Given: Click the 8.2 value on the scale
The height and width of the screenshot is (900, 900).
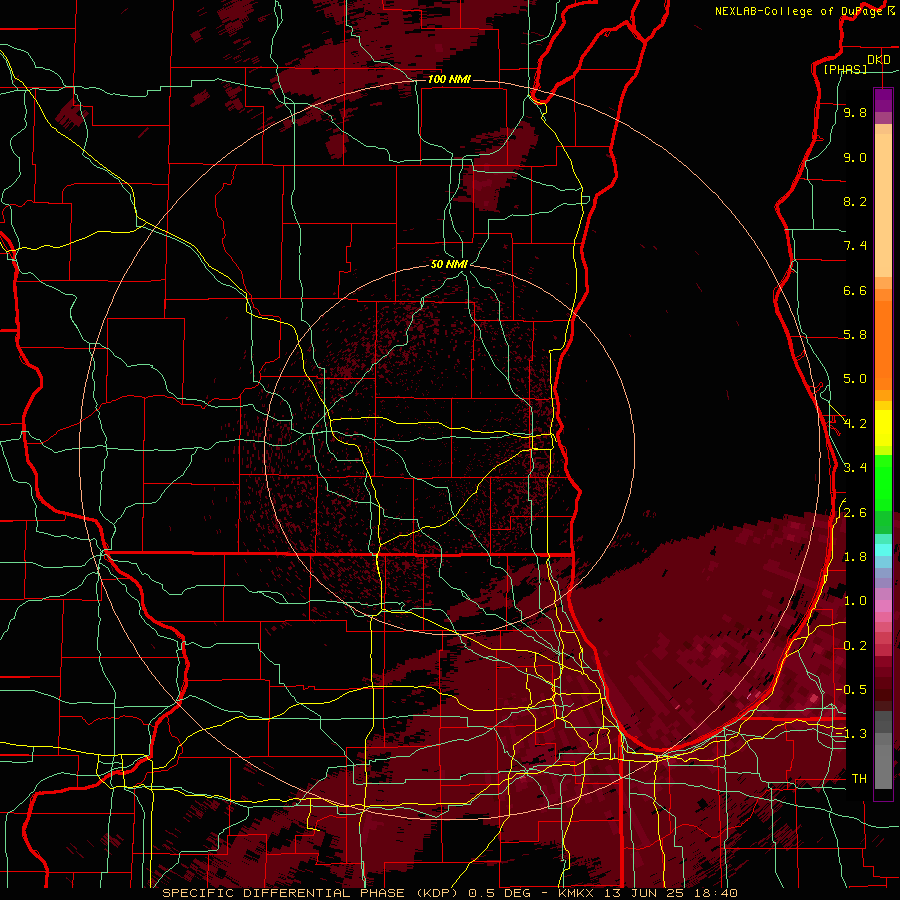Looking at the screenshot, I should click(855, 201).
